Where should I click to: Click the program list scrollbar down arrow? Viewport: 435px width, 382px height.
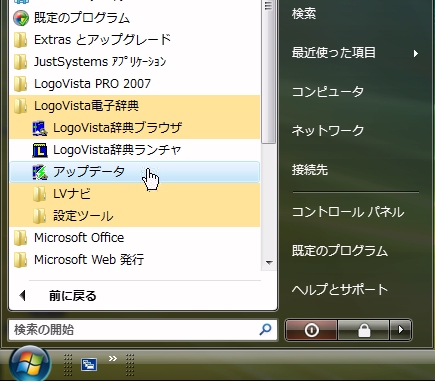pos(269,263)
